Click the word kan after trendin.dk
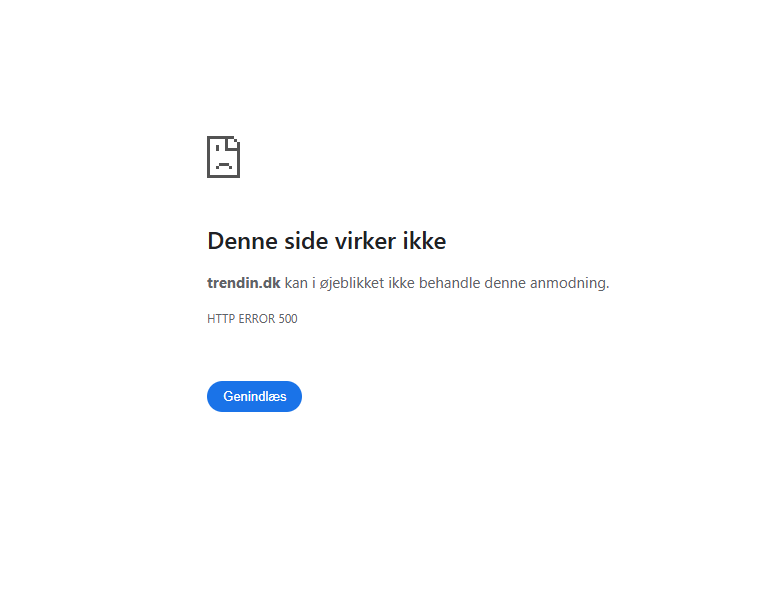The image size is (767, 598). coord(296,283)
